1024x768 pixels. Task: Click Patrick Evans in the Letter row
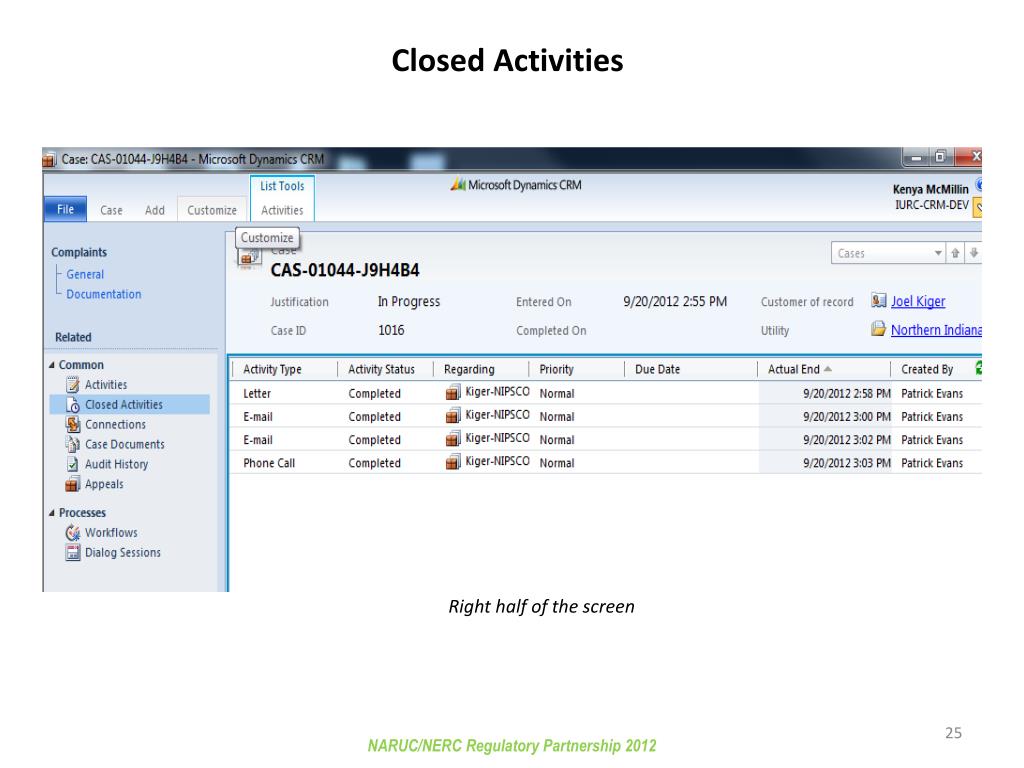pos(932,393)
